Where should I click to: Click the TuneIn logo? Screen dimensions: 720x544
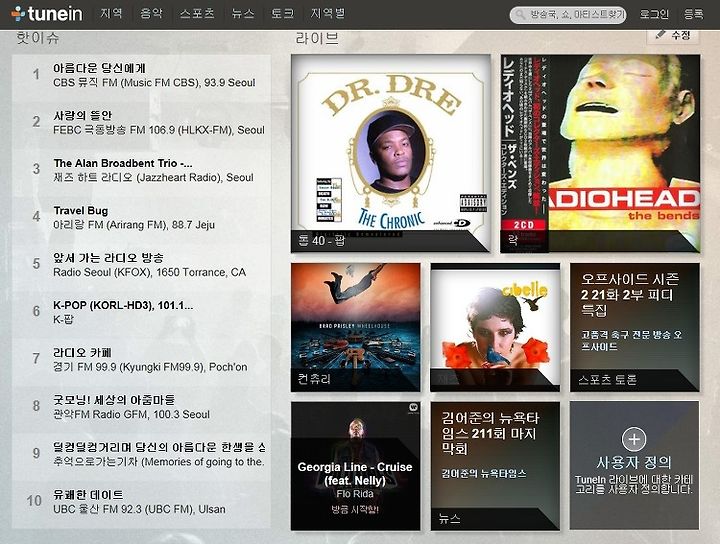pos(47,13)
